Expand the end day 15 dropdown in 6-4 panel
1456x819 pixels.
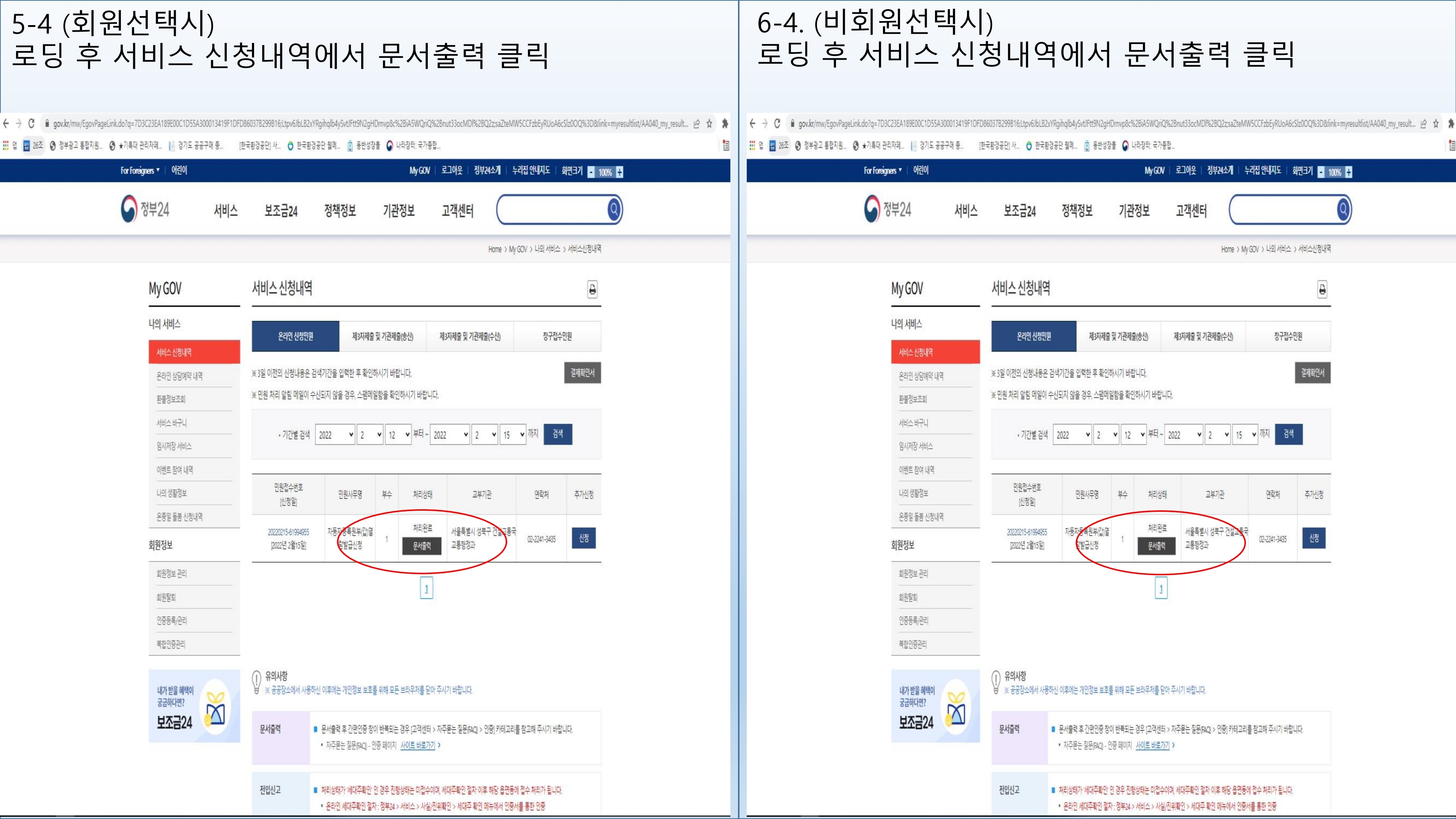[x=1244, y=435]
